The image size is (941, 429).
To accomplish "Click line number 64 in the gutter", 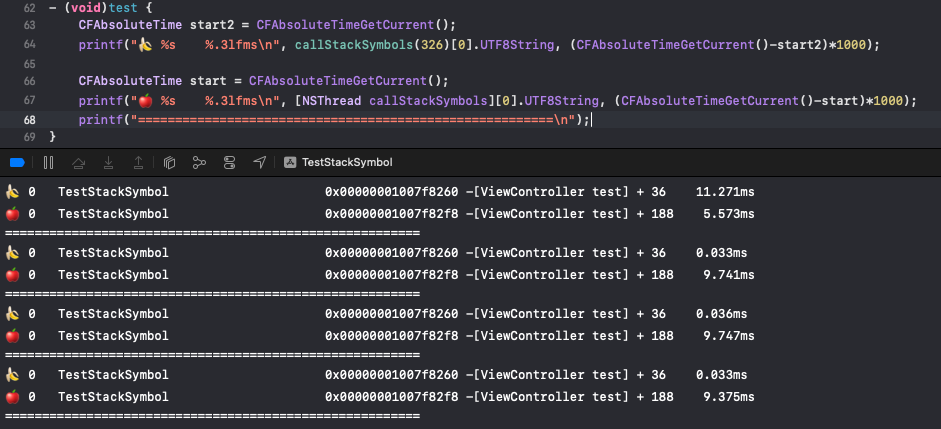I will (29, 44).
